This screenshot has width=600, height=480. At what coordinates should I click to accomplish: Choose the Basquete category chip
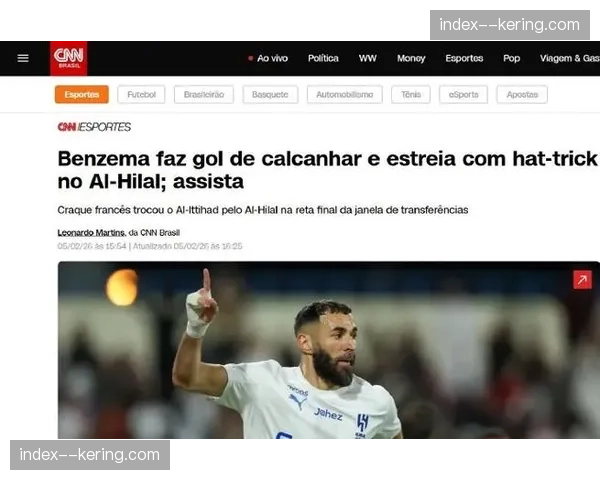point(270,95)
